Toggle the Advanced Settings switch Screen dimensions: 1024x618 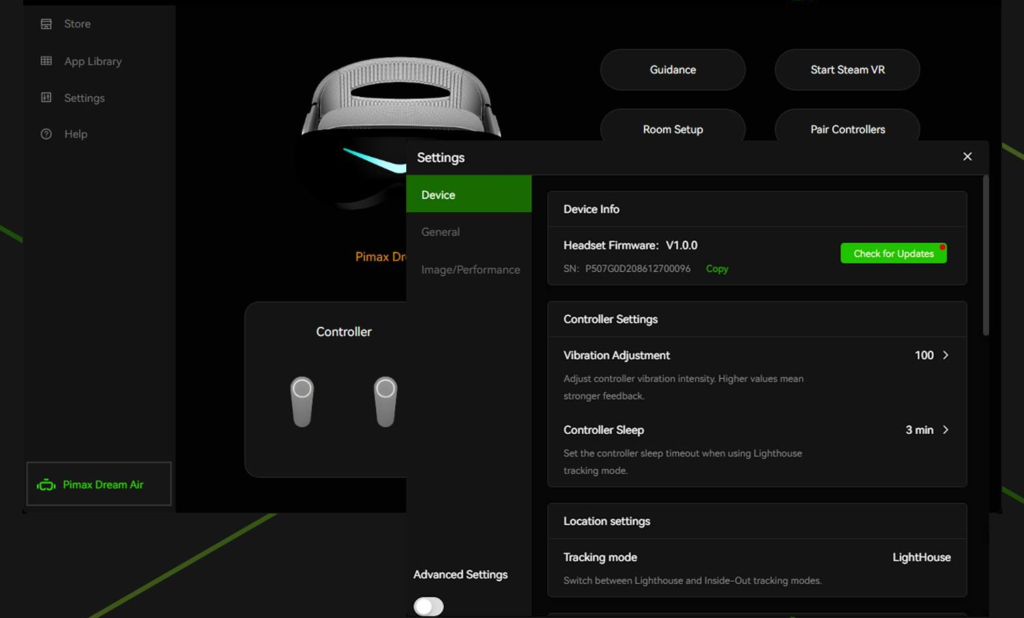pyautogui.click(x=429, y=606)
